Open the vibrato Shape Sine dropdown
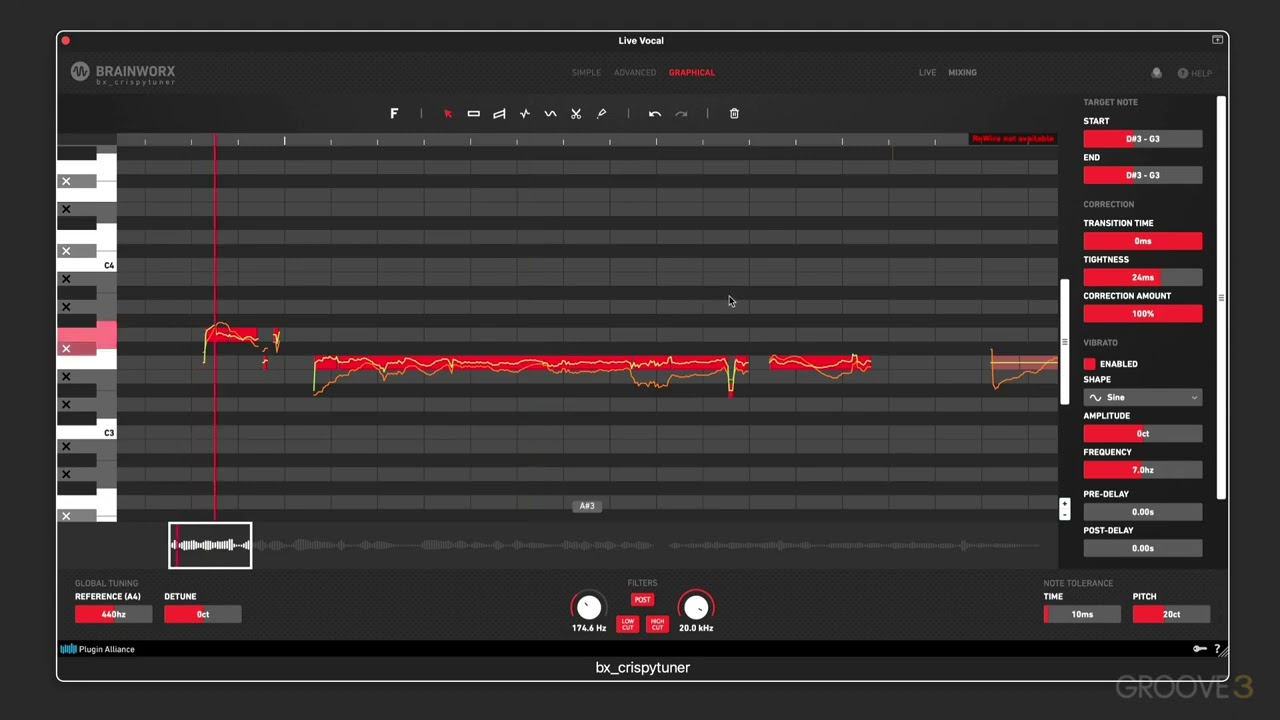Screen dimensions: 1280x720 [x=1143, y=398]
